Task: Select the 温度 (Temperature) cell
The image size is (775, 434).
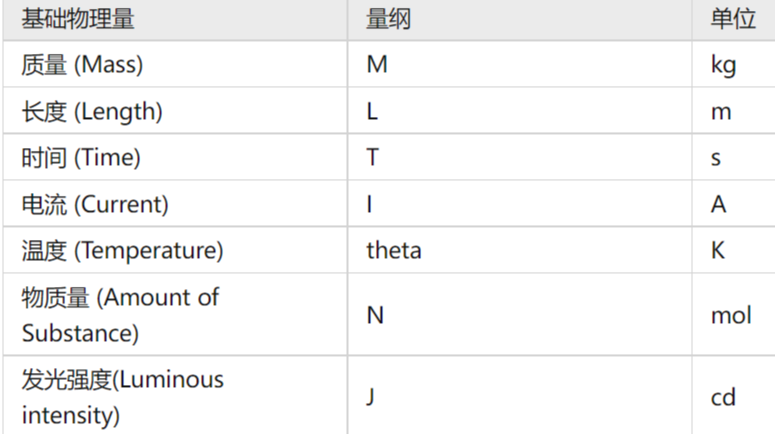Action: coord(122,250)
